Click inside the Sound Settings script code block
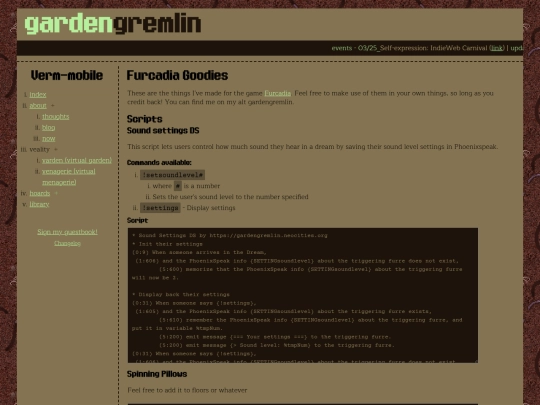 coord(303,295)
